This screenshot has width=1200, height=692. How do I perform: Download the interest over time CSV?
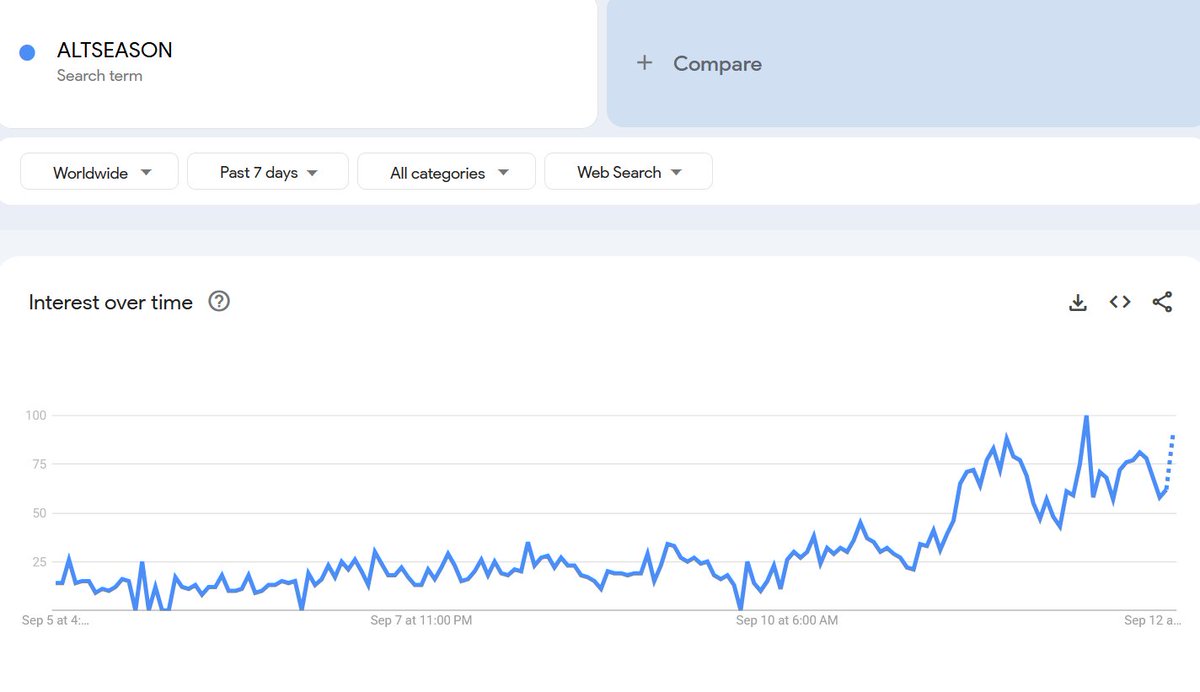pyautogui.click(x=1077, y=302)
